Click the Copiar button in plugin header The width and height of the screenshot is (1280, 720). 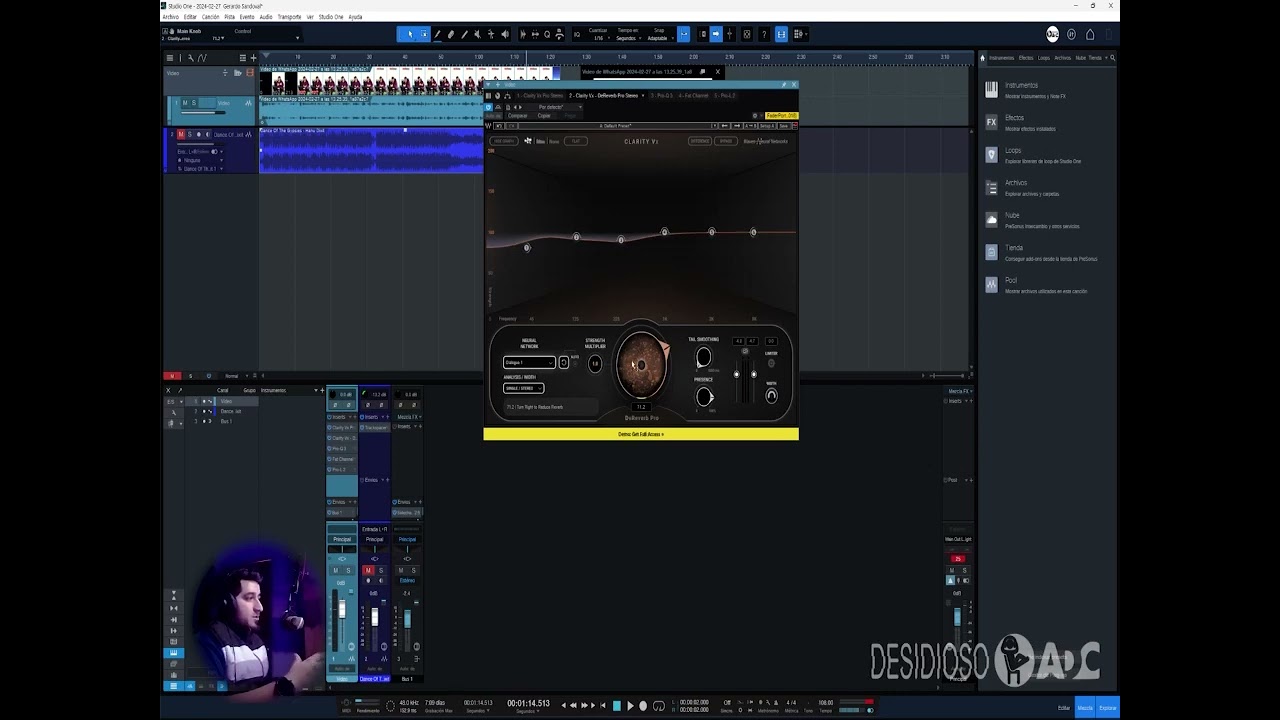tap(544, 116)
